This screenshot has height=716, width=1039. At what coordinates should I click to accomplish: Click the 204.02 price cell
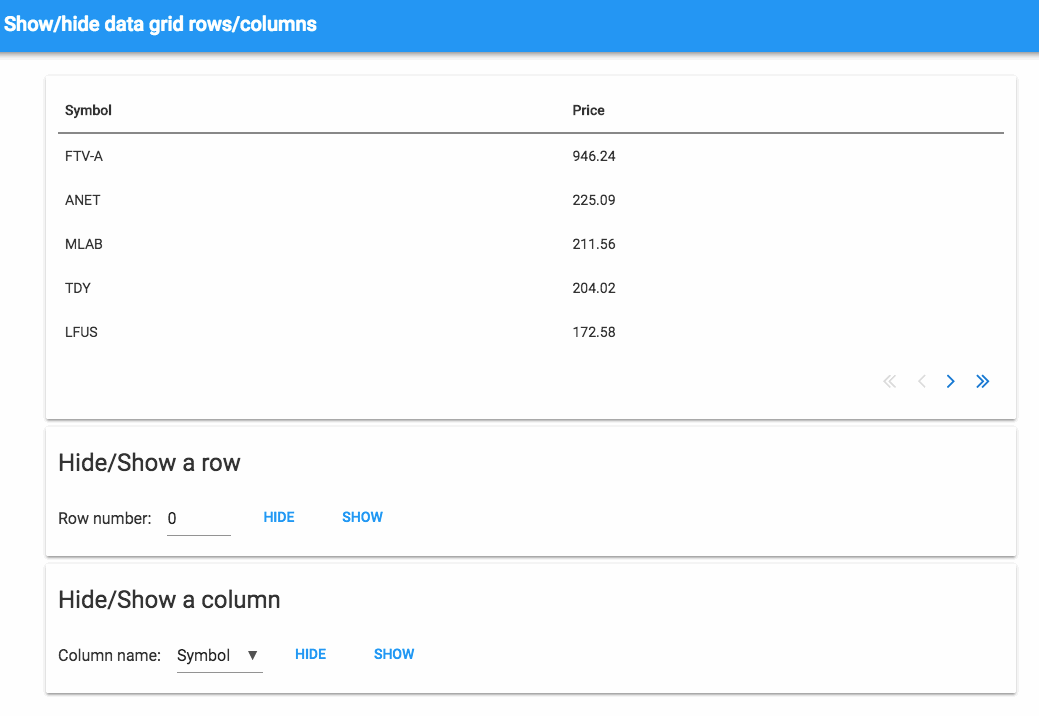(594, 288)
